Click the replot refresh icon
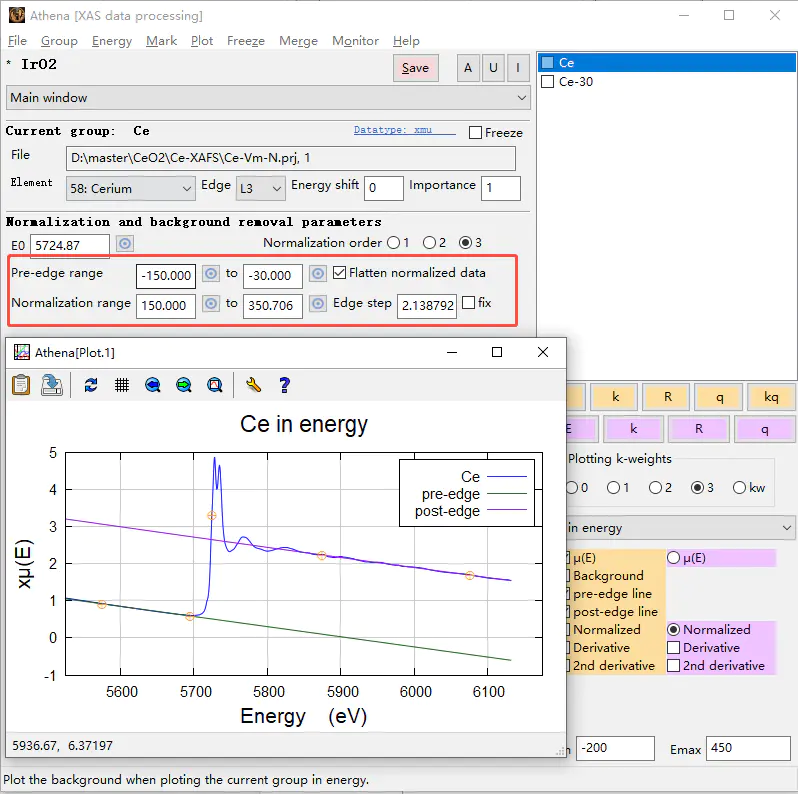This screenshot has height=794, width=798. click(x=91, y=385)
